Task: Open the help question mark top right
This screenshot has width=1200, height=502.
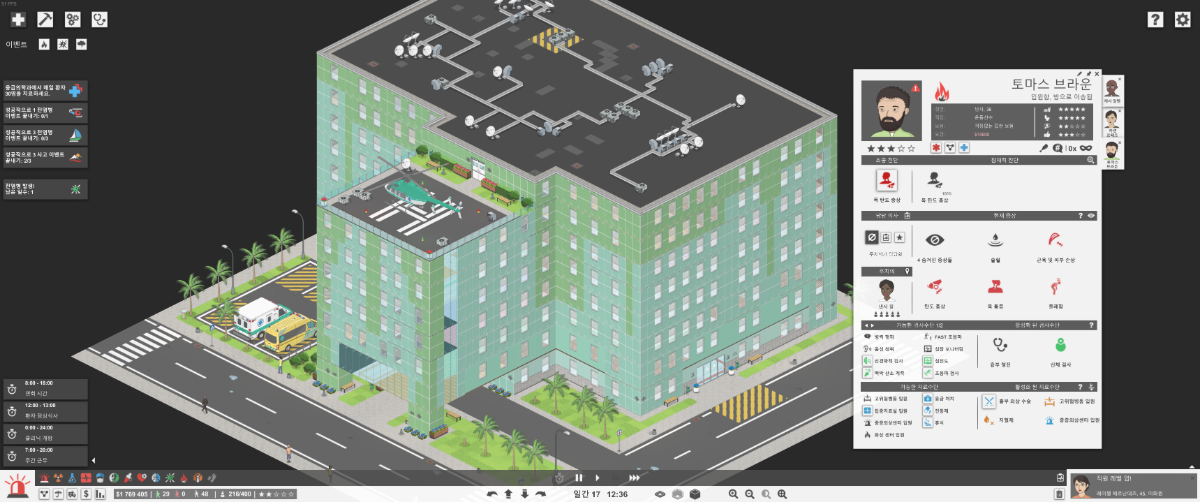Action: click(x=1155, y=19)
